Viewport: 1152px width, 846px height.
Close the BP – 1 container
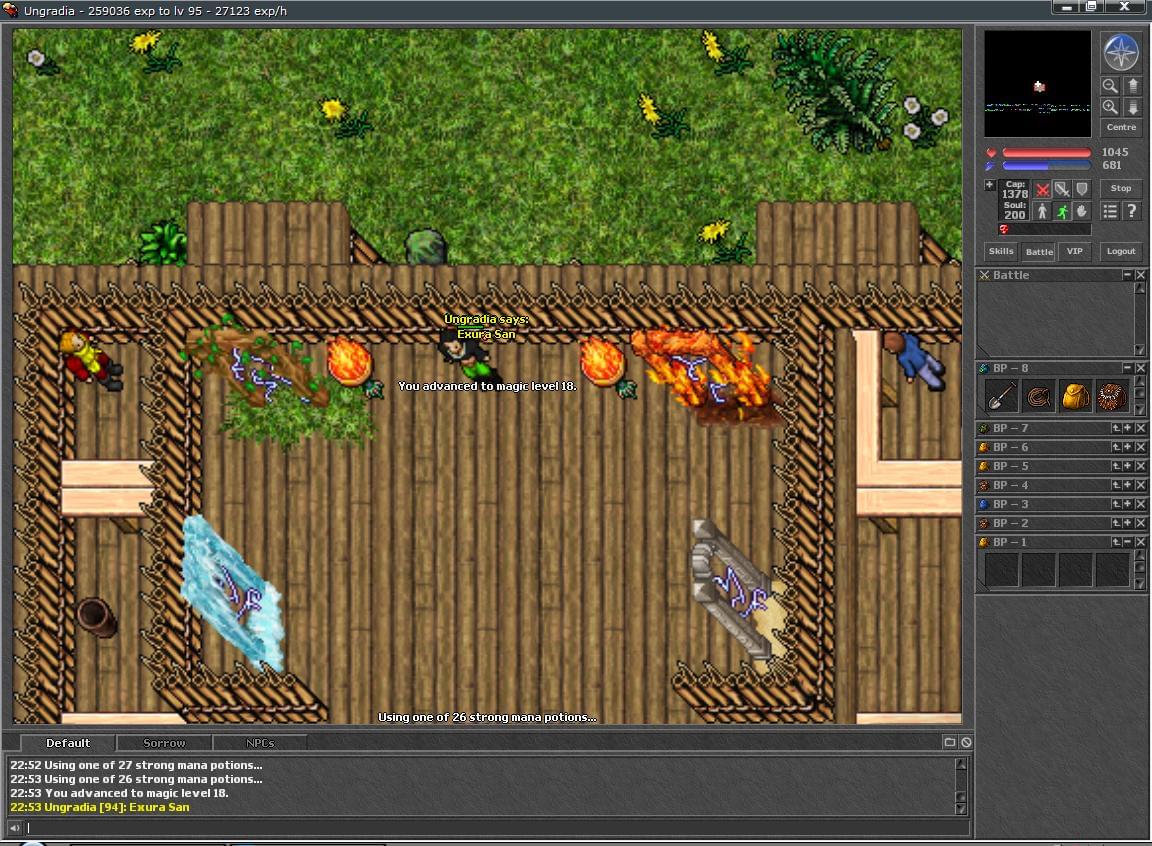[1140, 542]
